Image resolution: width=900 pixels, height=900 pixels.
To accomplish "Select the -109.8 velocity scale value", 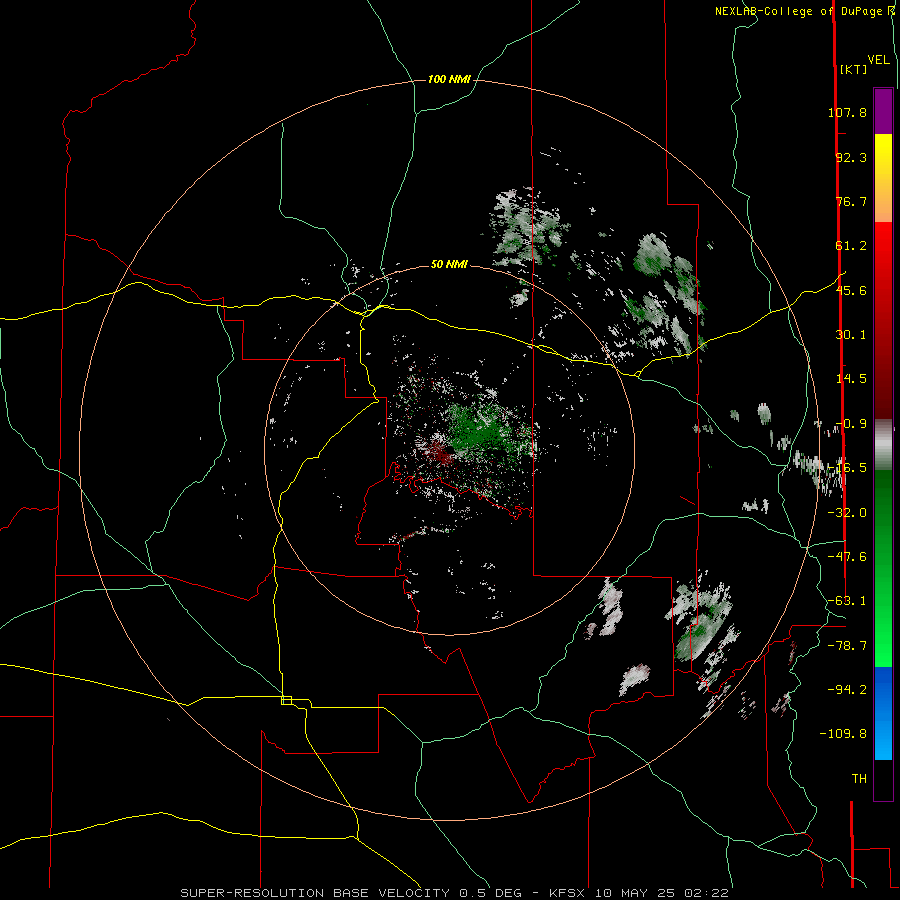I will (843, 734).
